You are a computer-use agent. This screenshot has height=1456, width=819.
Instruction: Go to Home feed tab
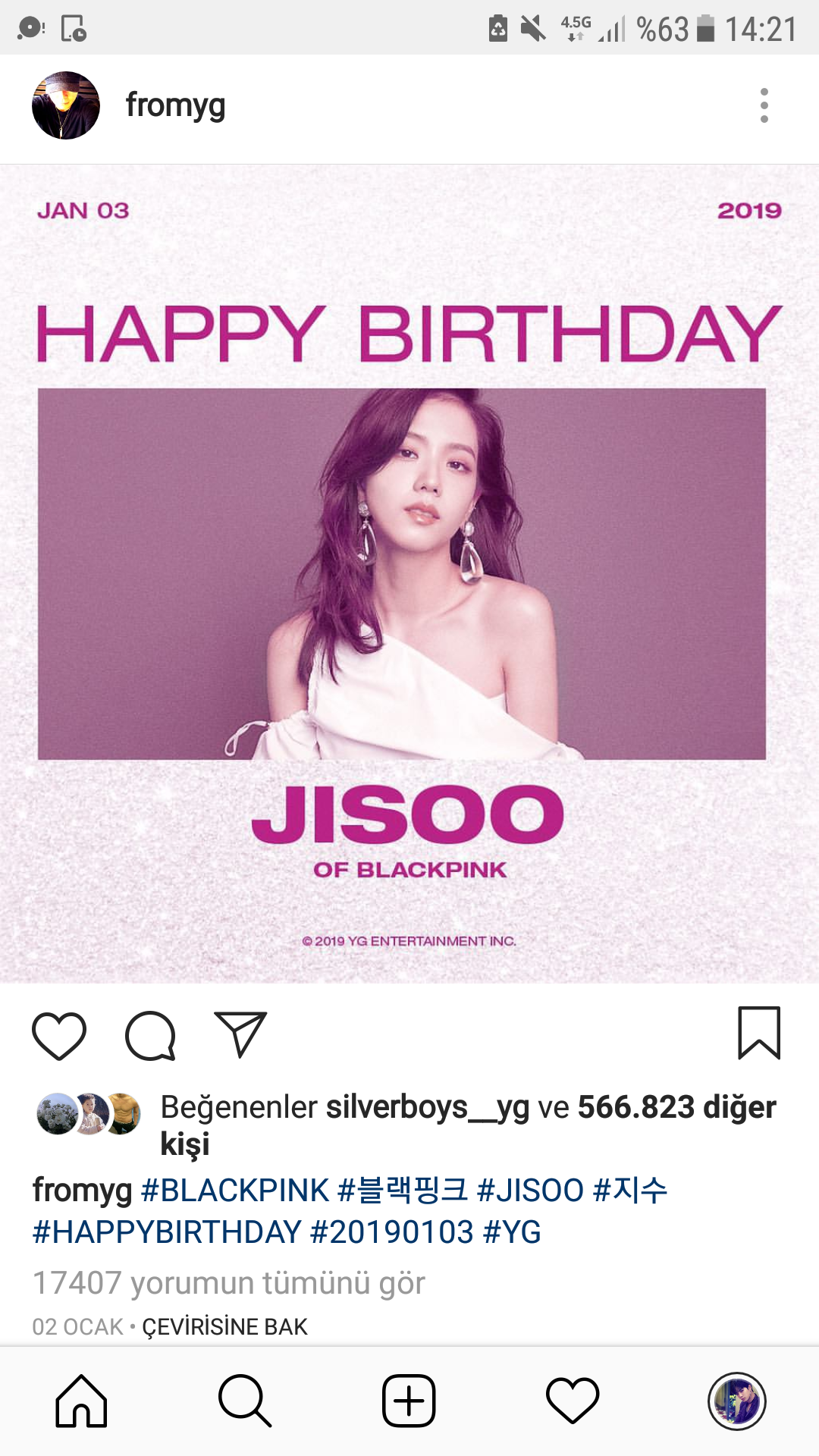pos(81,1401)
